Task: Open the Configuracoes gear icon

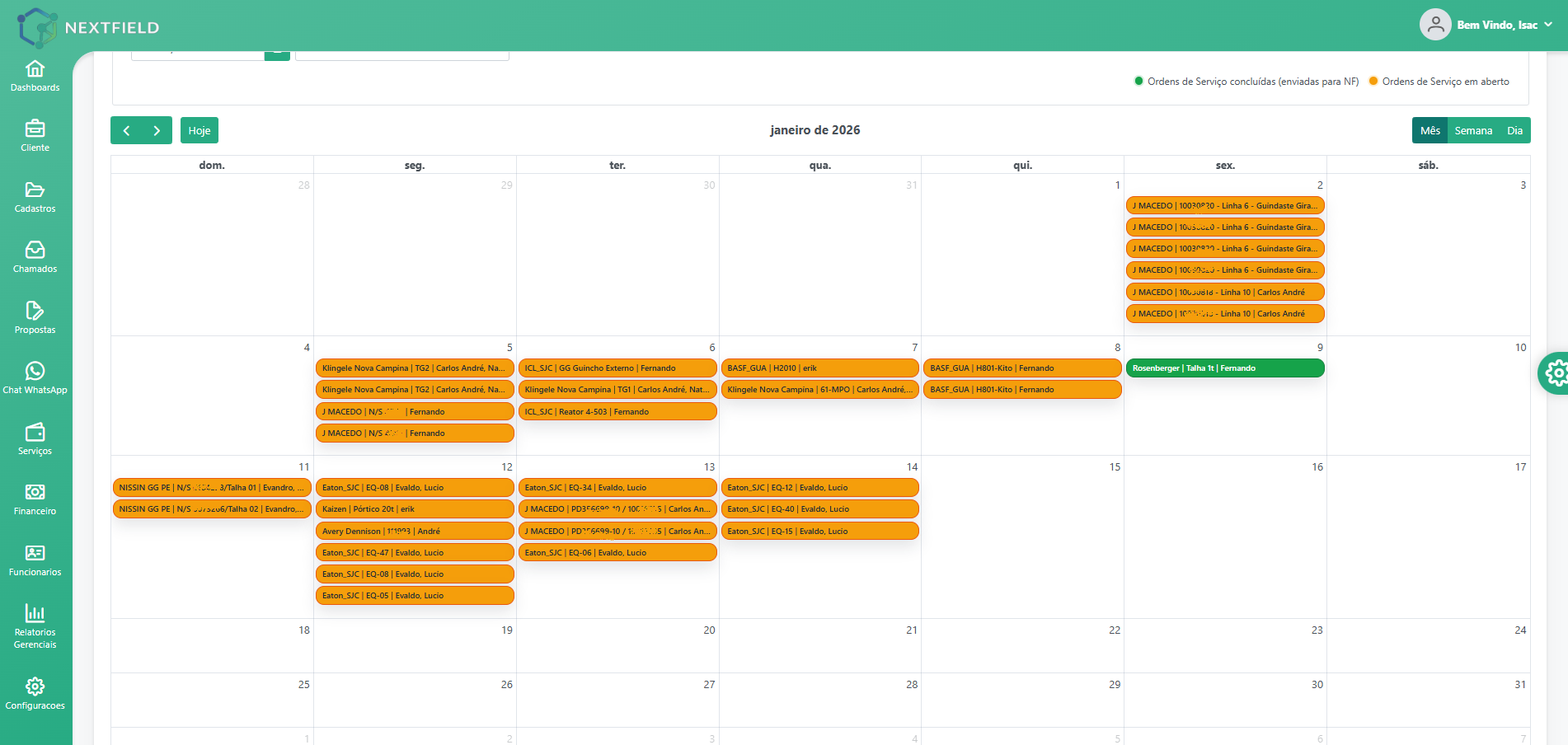Action: (x=35, y=686)
